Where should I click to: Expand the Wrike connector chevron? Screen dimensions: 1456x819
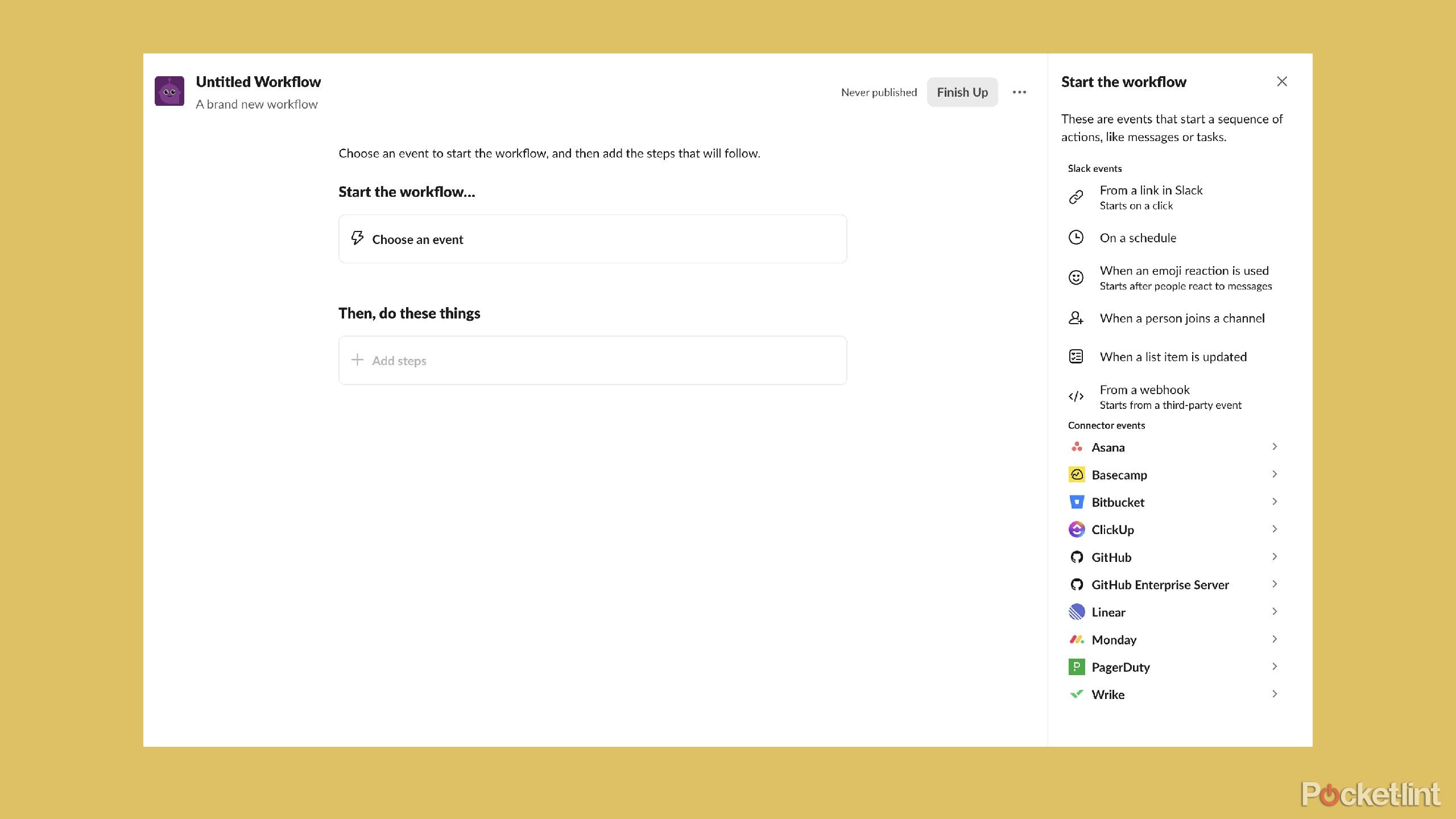coord(1275,694)
